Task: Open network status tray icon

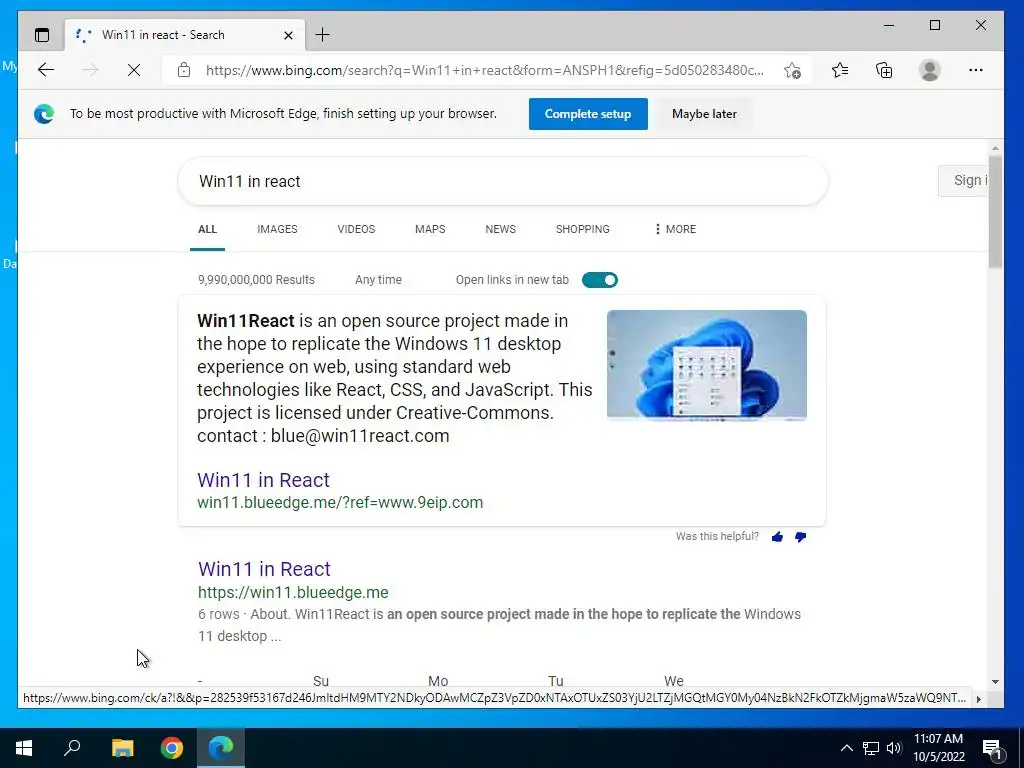Action: (x=871, y=748)
